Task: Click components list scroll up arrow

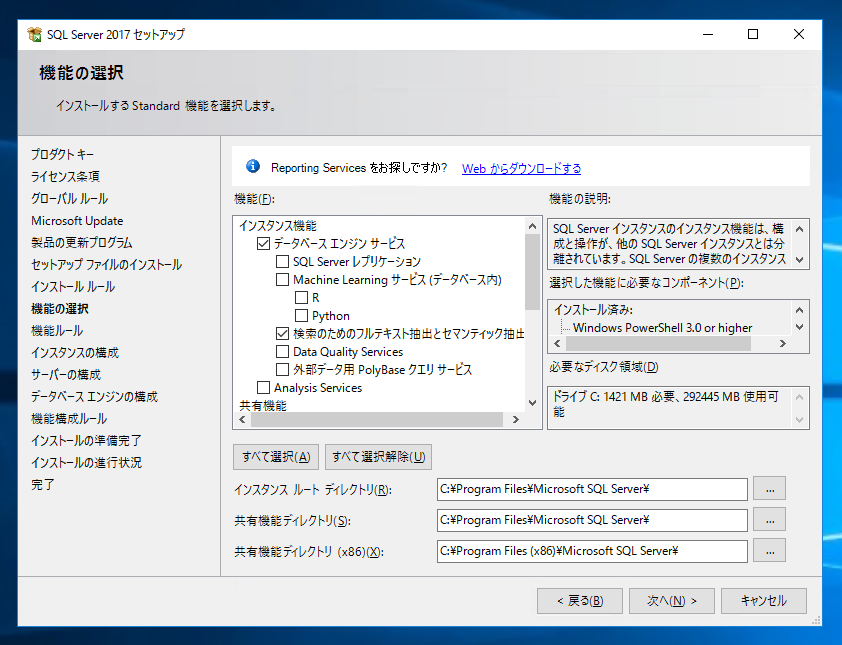Action: tap(799, 310)
